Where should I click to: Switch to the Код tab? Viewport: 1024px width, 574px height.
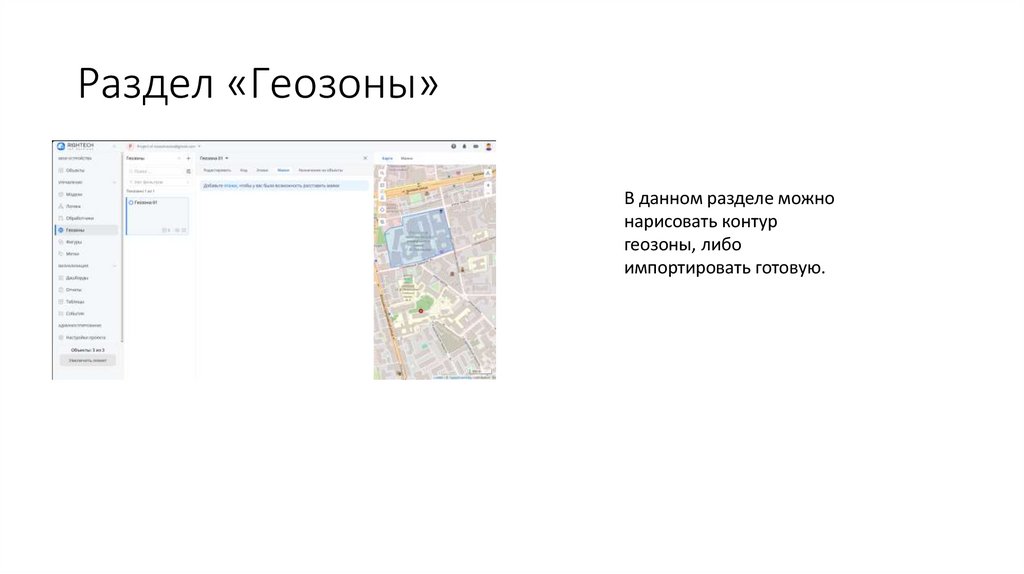point(244,170)
